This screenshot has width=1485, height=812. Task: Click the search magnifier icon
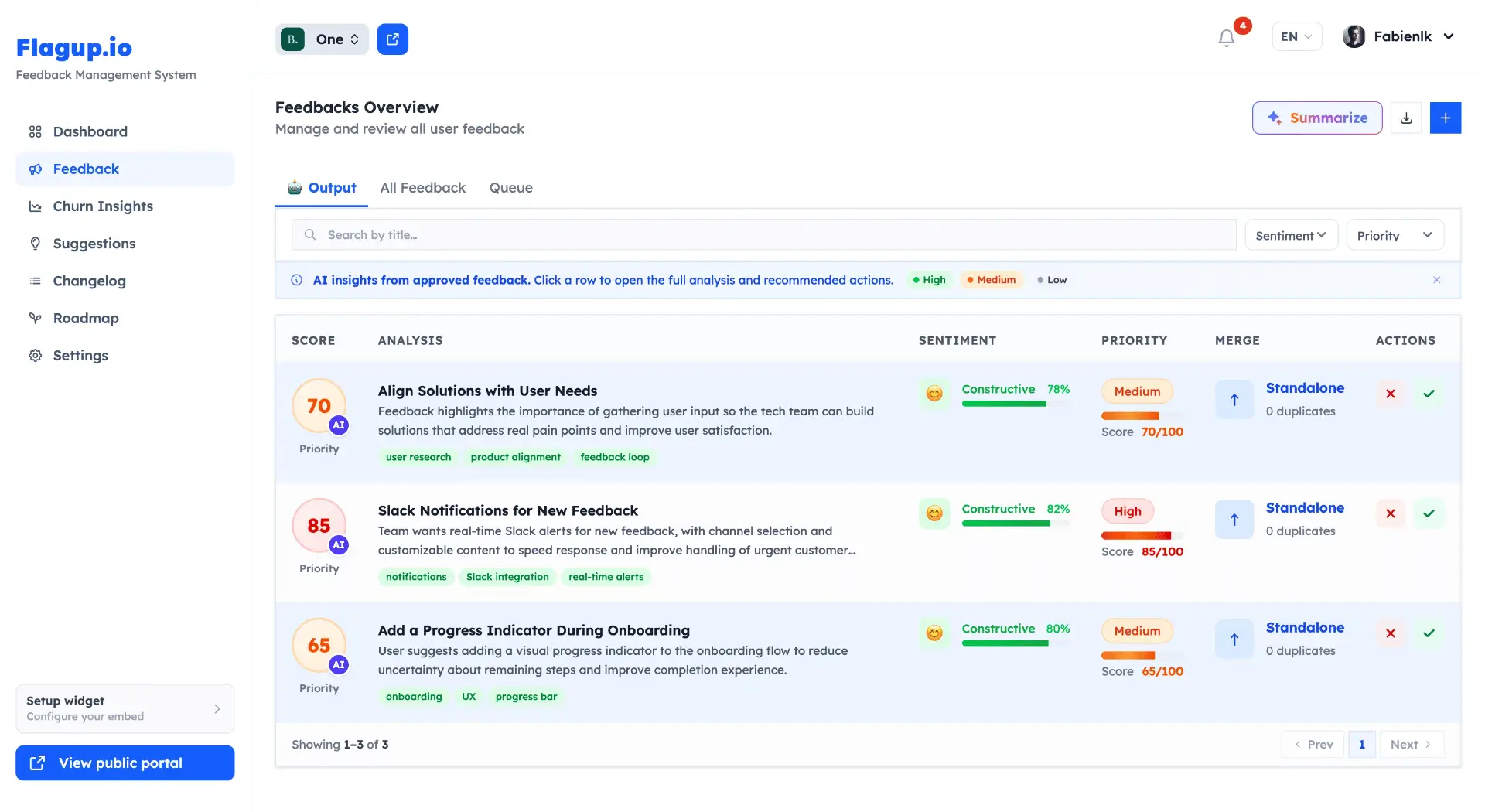click(x=310, y=235)
